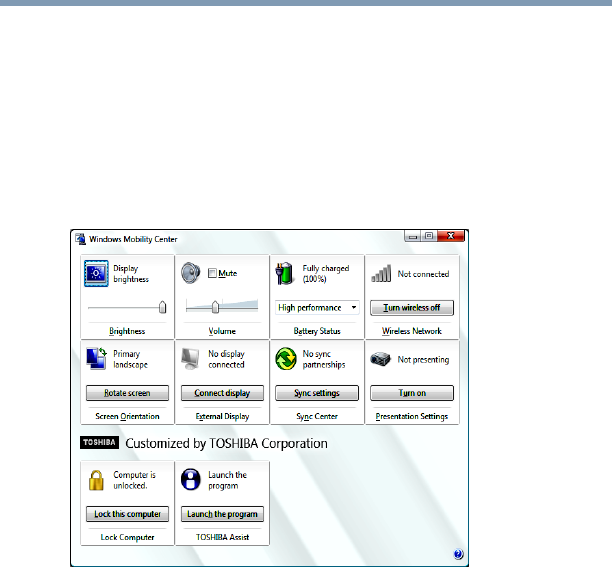The height and width of the screenshot is (567, 612).
Task: Click the Presentation Settings label
Action: [x=412, y=417]
